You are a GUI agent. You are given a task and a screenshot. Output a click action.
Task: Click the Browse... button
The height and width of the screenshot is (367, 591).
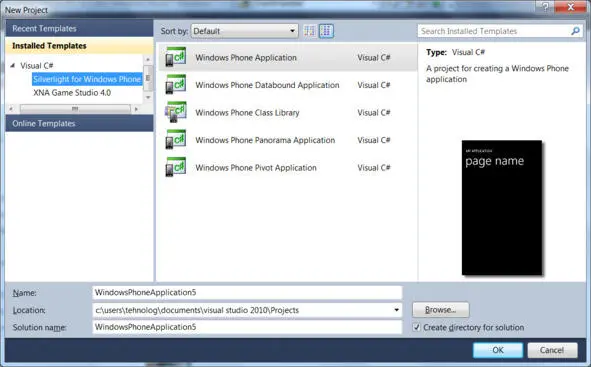tap(441, 310)
